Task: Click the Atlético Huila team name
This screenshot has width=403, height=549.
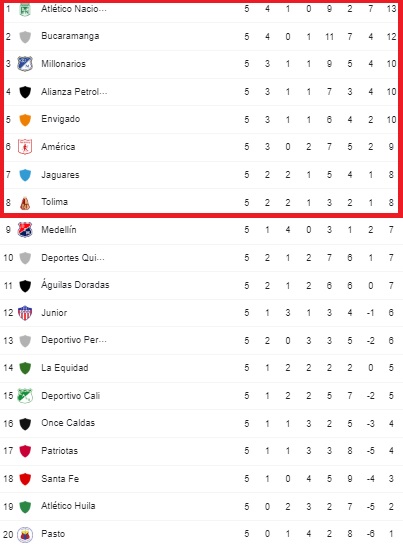Action: 68,506
